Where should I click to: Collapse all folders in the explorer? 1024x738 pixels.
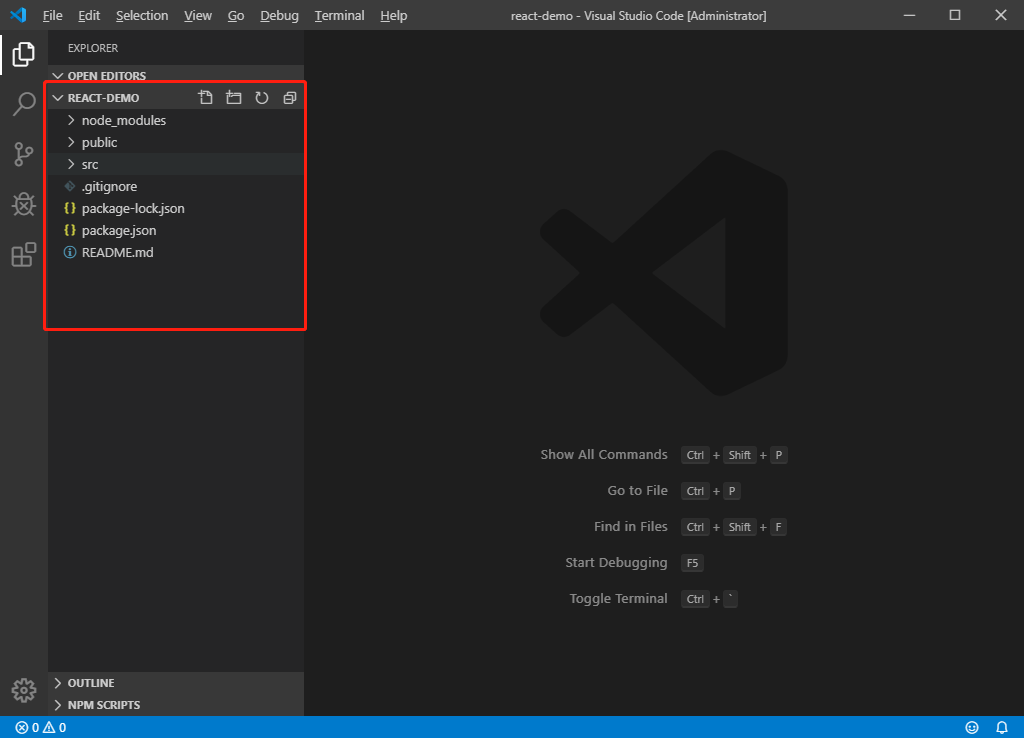[289, 97]
